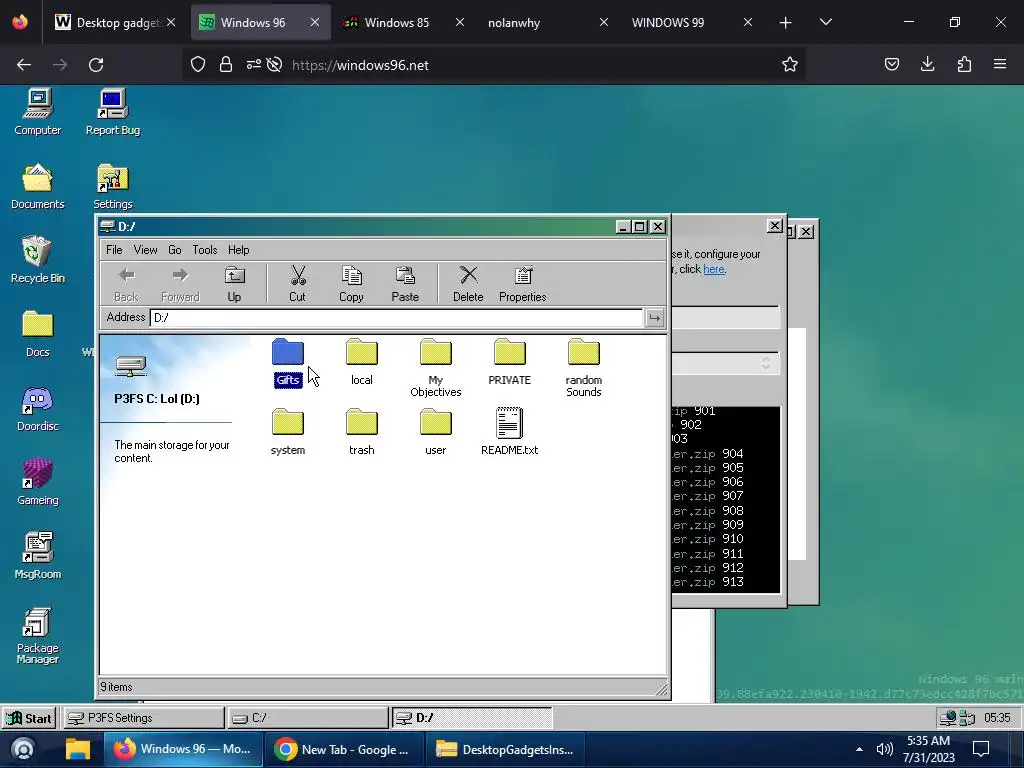List all tabs dropdown arrow
The image size is (1024, 768).
pos(825,23)
